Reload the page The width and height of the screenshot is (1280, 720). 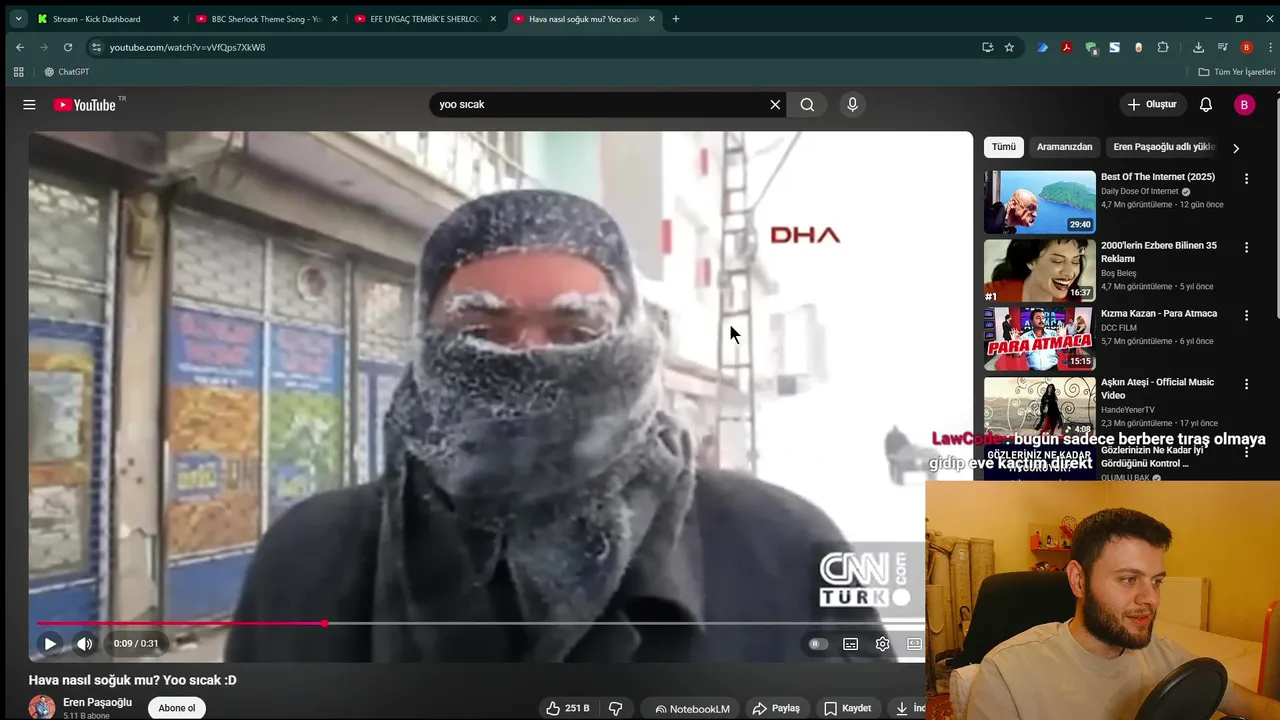68,47
